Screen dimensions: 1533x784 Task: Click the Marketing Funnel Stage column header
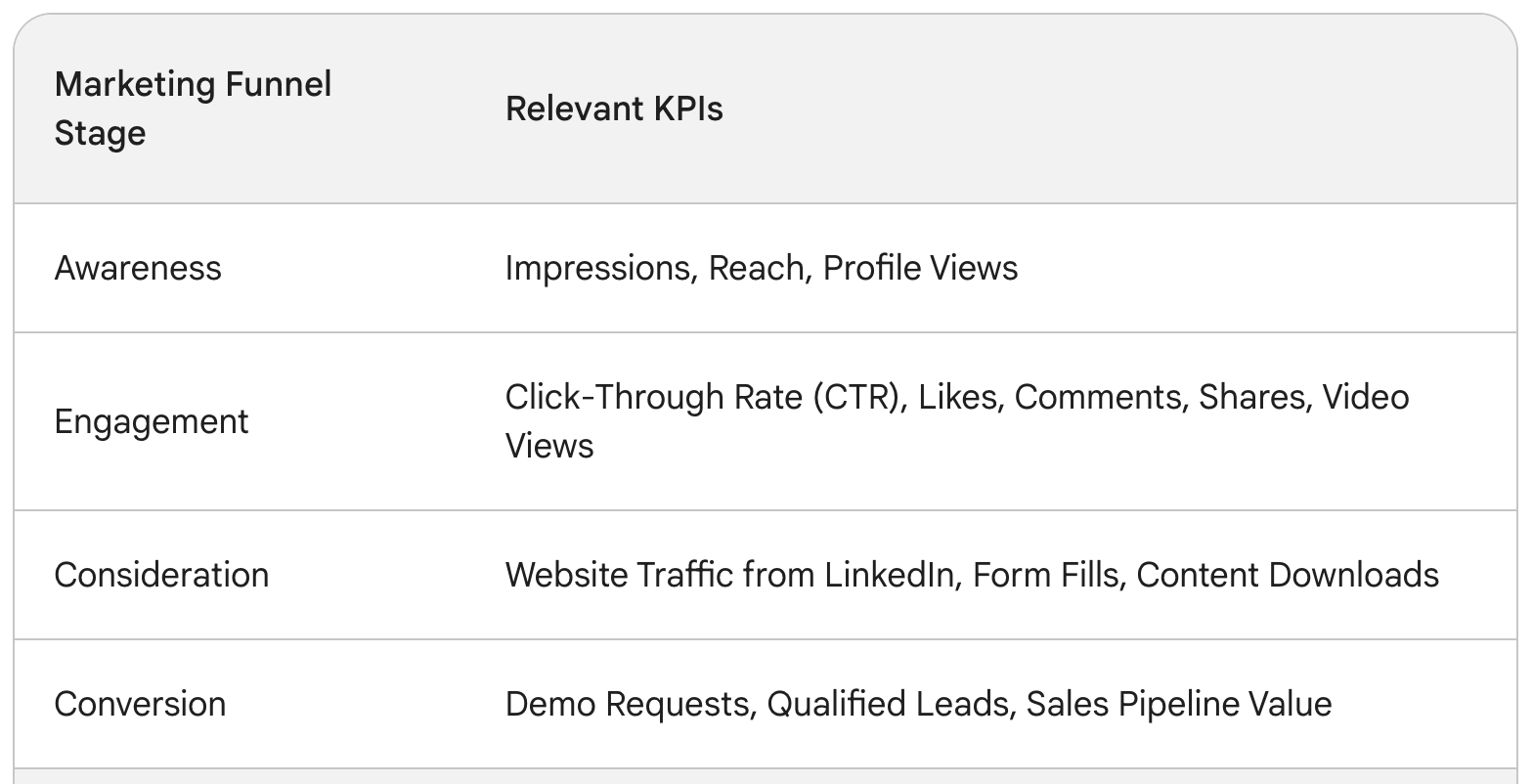pos(194,109)
